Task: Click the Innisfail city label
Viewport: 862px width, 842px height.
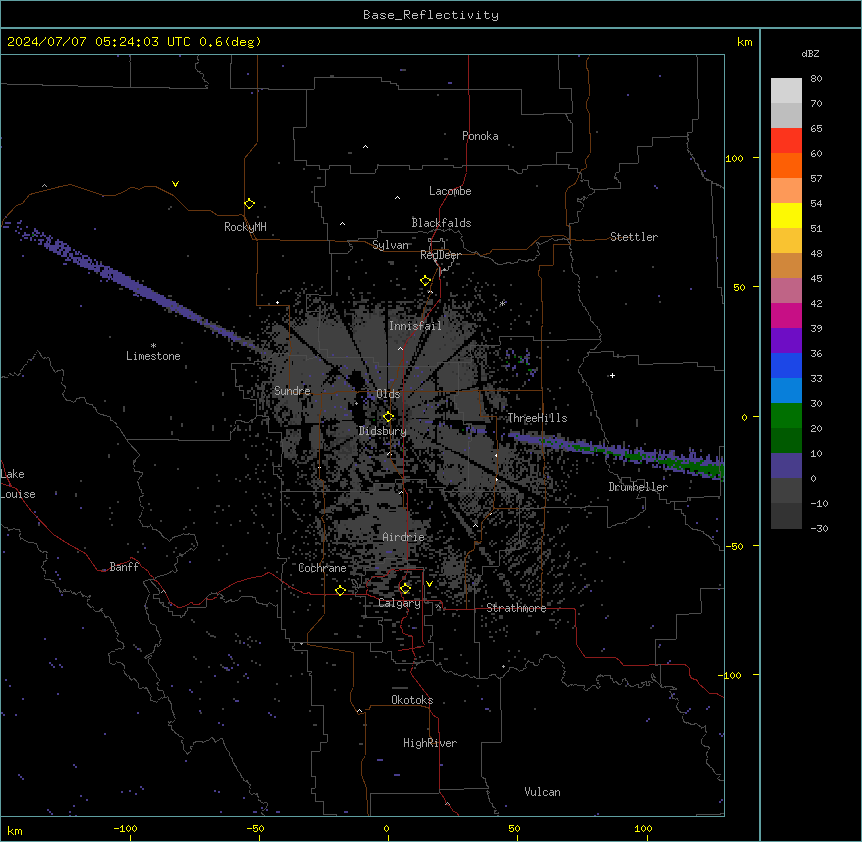Action: click(415, 326)
